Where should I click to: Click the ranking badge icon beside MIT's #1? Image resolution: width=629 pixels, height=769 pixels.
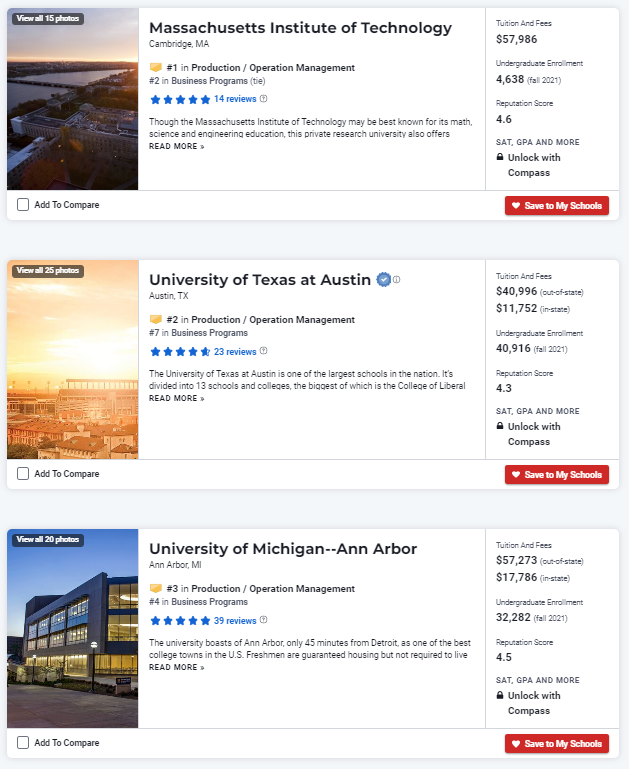point(155,68)
